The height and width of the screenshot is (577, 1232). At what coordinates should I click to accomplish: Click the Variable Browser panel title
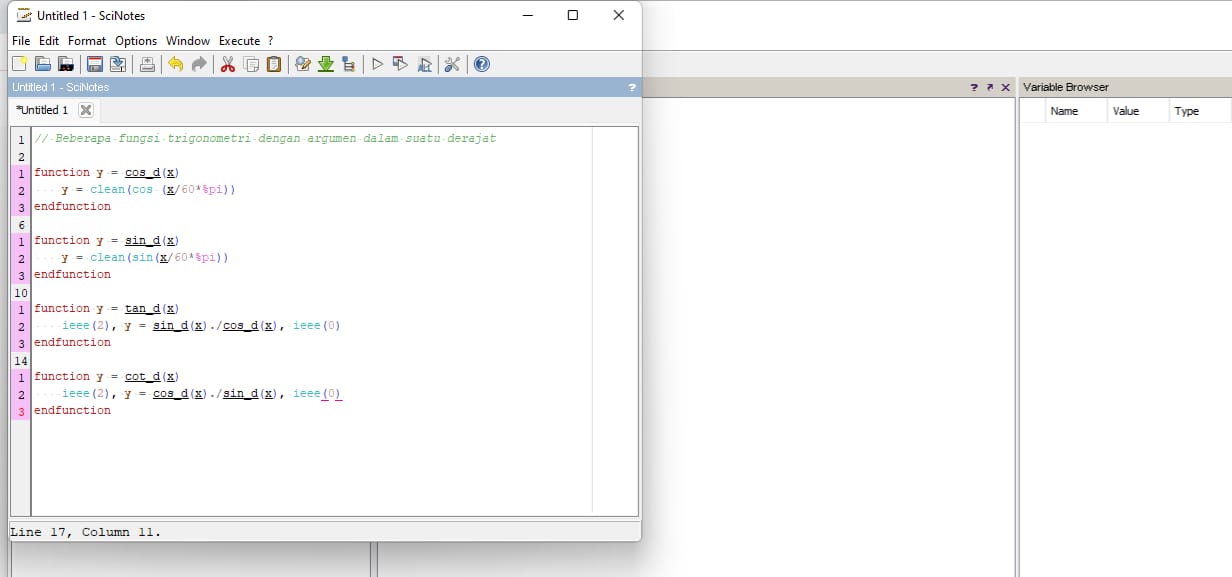(x=1066, y=87)
